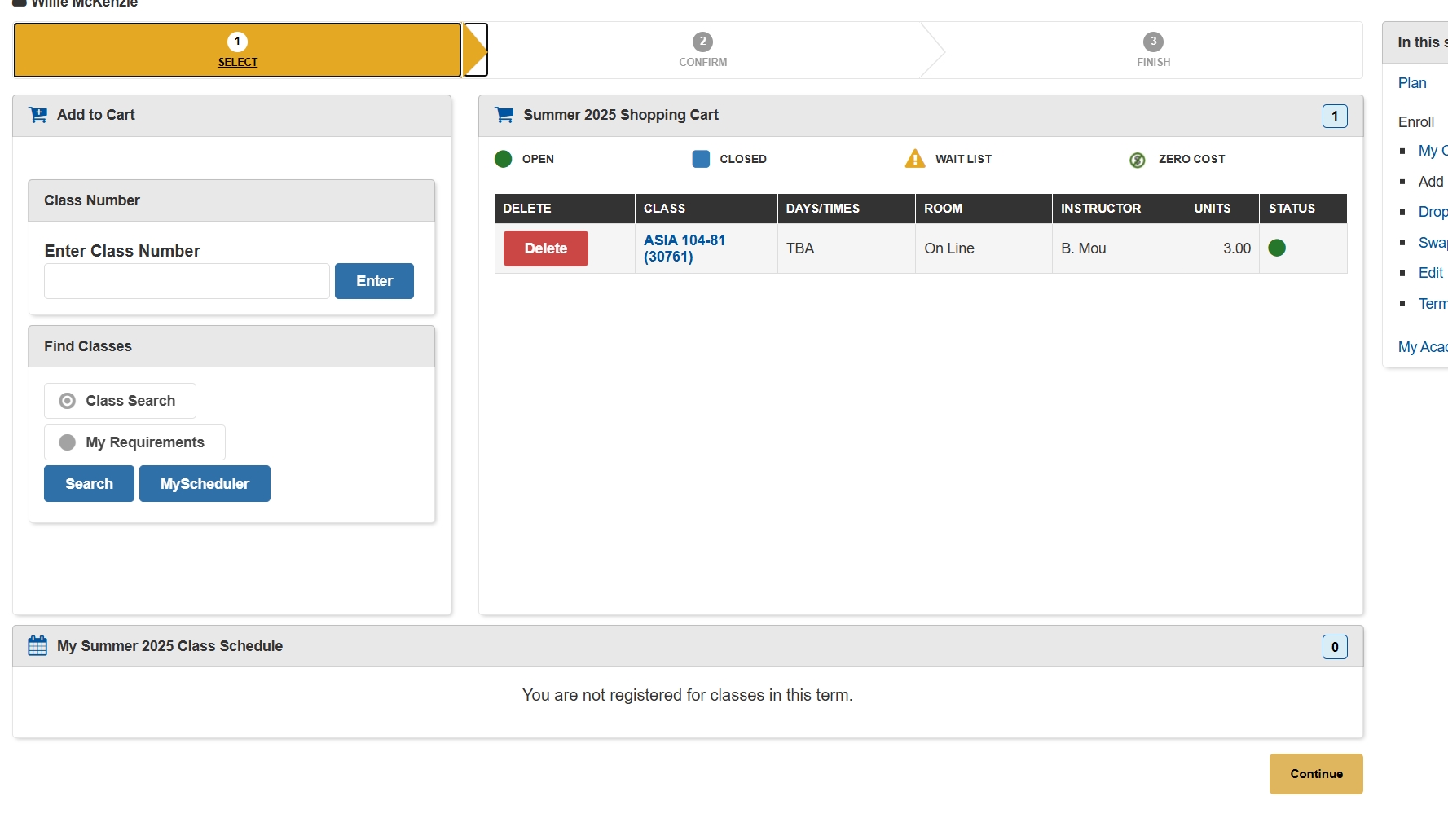Open MyScheduler
1448x840 pixels.
[205, 484]
